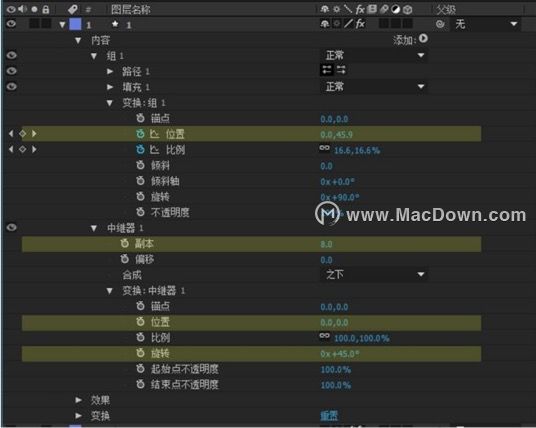Click the parent pick whip icon
This screenshot has height=428, width=536.
(440, 24)
